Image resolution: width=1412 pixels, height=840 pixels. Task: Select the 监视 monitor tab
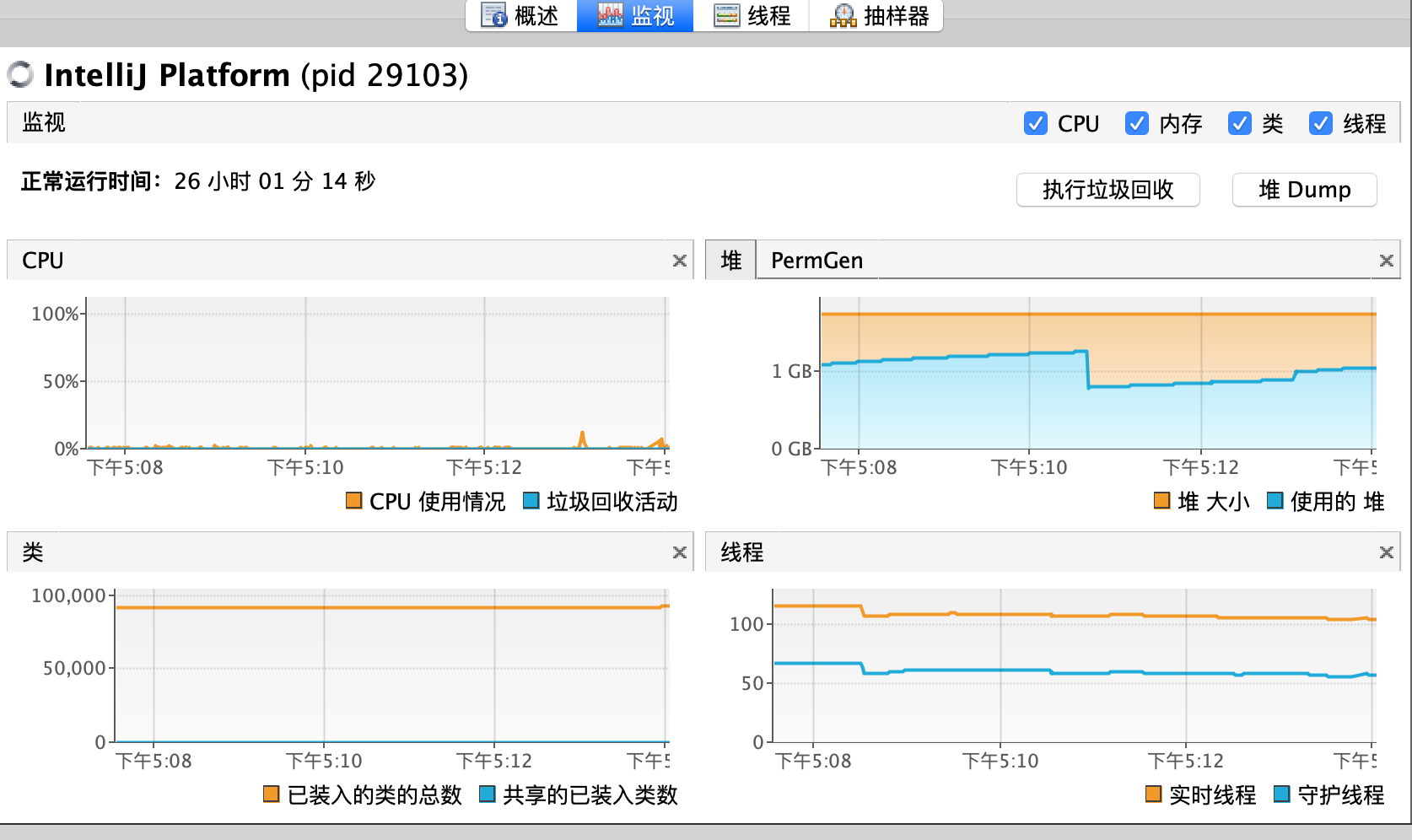(635, 16)
